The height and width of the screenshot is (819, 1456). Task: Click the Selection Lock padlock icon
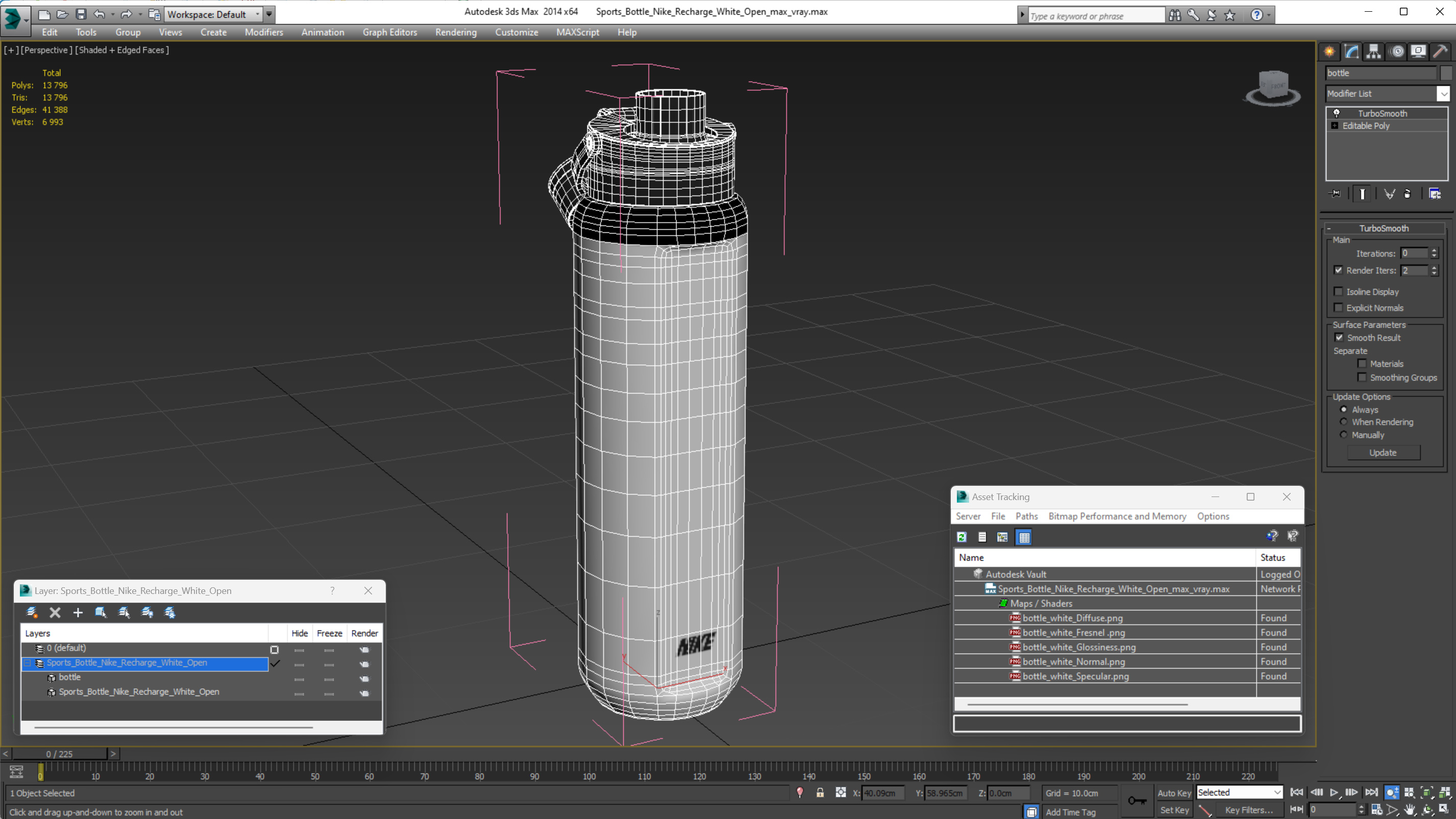pos(820,792)
